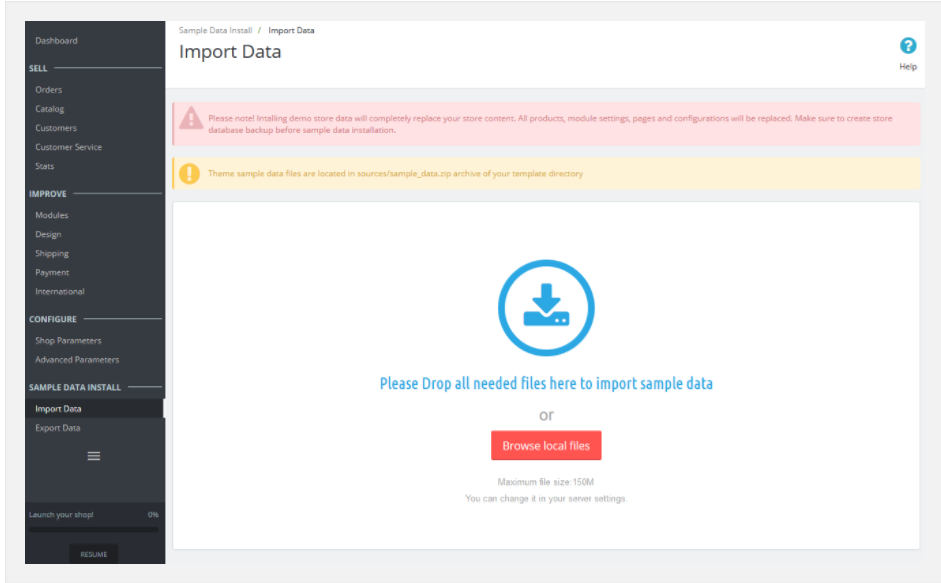Image resolution: width=941 pixels, height=583 pixels.
Task: Click Sample Data Install breadcrumb link
Action: 215,30
